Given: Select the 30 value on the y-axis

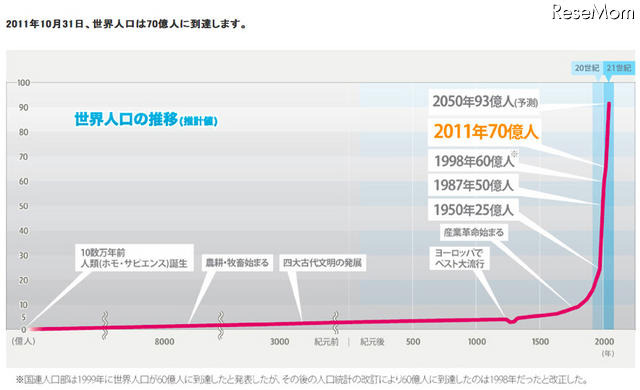Looking at the screenshot, I should pyautogui.click(x=24, y=255).
